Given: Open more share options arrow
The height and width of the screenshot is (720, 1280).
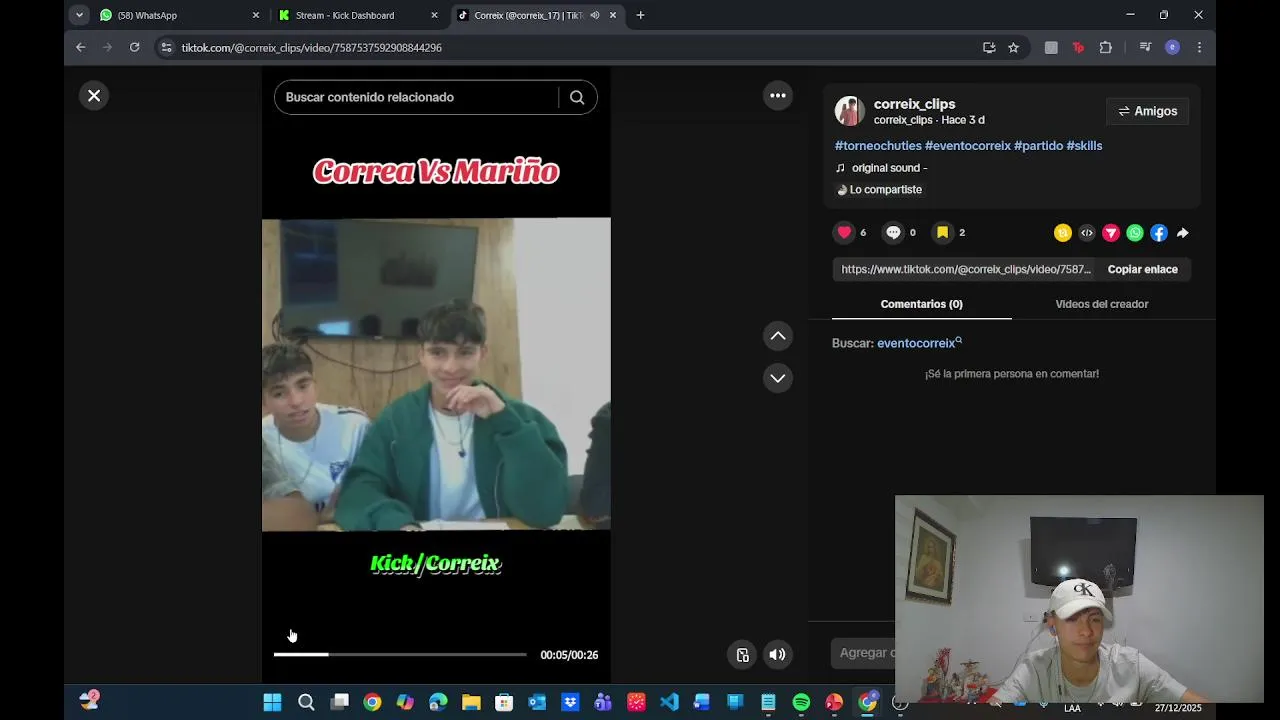Looking at the screenshot, I should point(1183,233).
